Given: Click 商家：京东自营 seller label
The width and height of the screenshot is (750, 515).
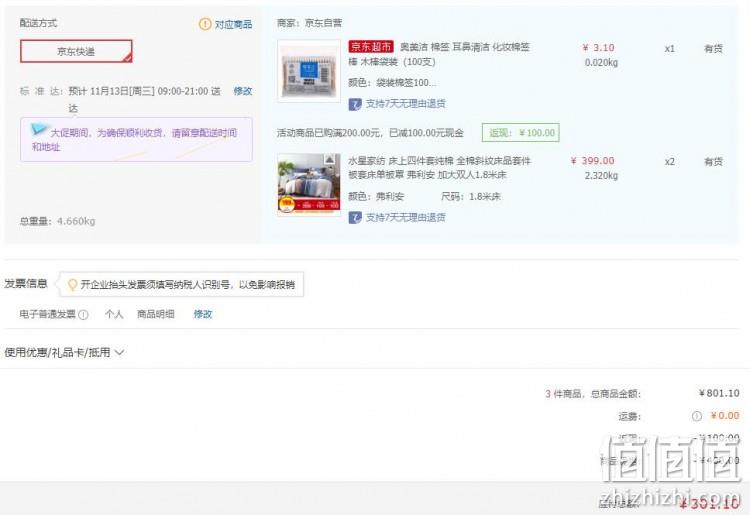Looking at the screenshot, I should (x=309, y=23).
